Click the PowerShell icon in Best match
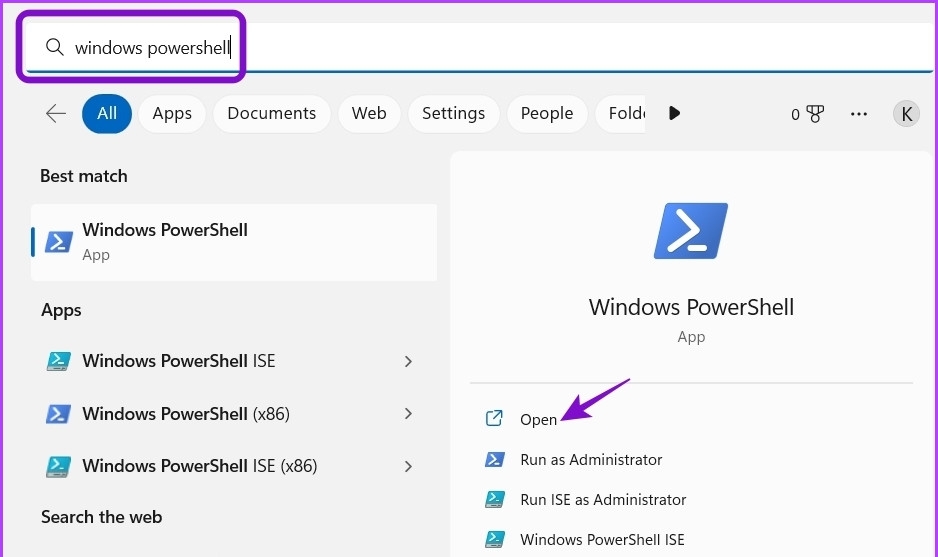938x557 pixels. (59, 242)
